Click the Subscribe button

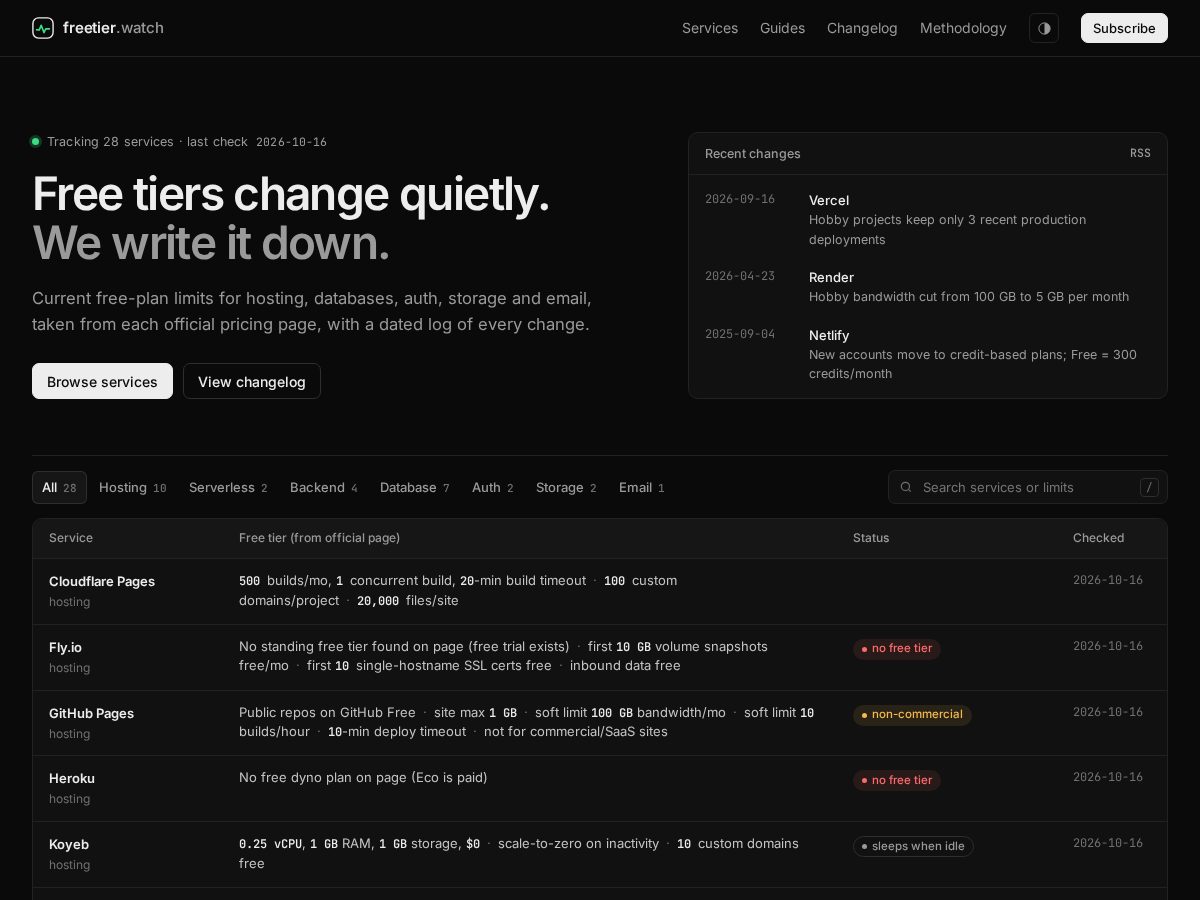pos(1124,28)
